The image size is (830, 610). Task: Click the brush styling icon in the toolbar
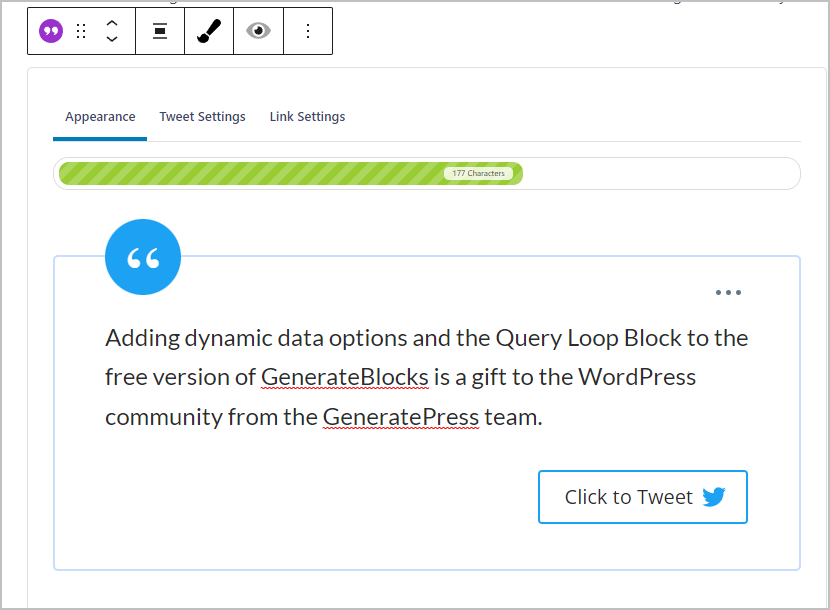(x=209, y=30)
